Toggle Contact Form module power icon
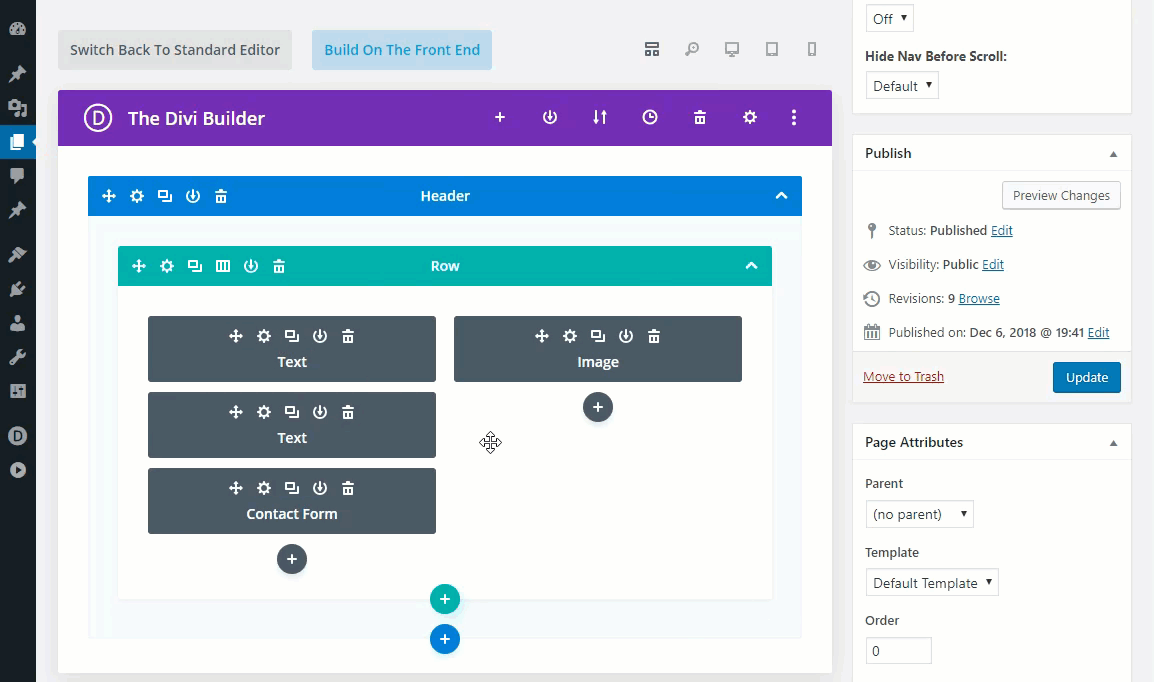This screenshot has height=682, width=1154. point(320,488)
